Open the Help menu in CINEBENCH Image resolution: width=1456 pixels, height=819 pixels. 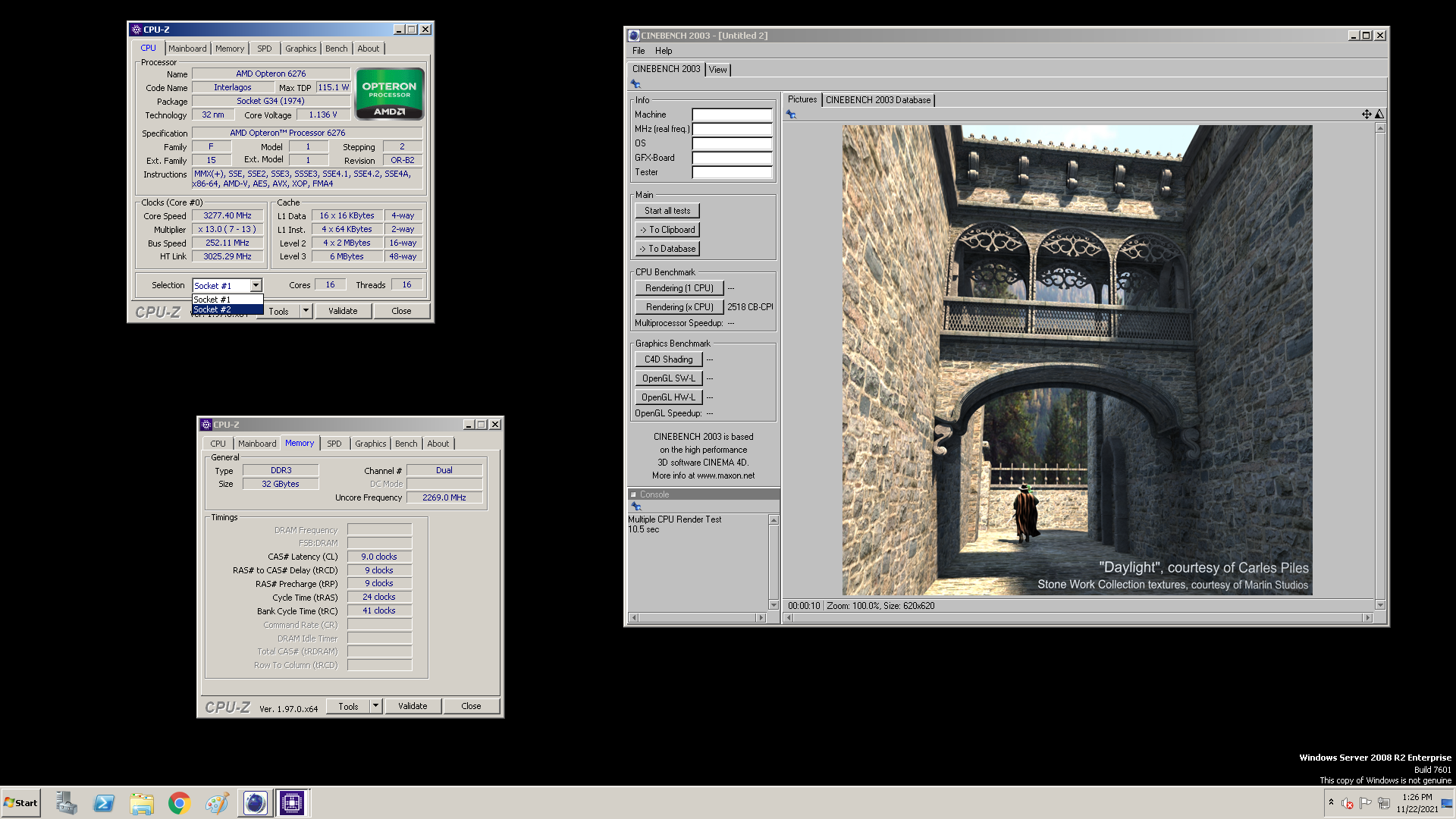(664, 51)
